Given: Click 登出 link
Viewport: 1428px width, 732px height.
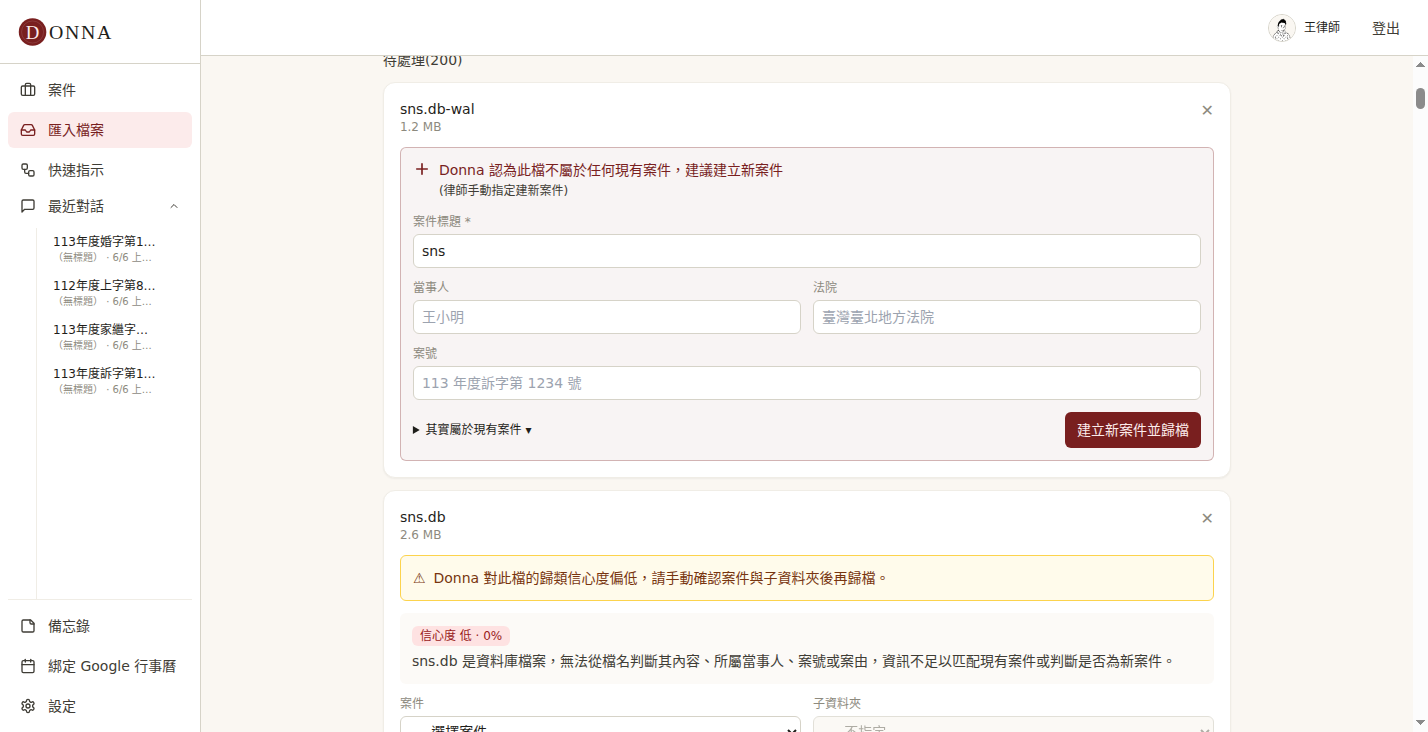Looking at the screenshot, I should [1386, 28].
